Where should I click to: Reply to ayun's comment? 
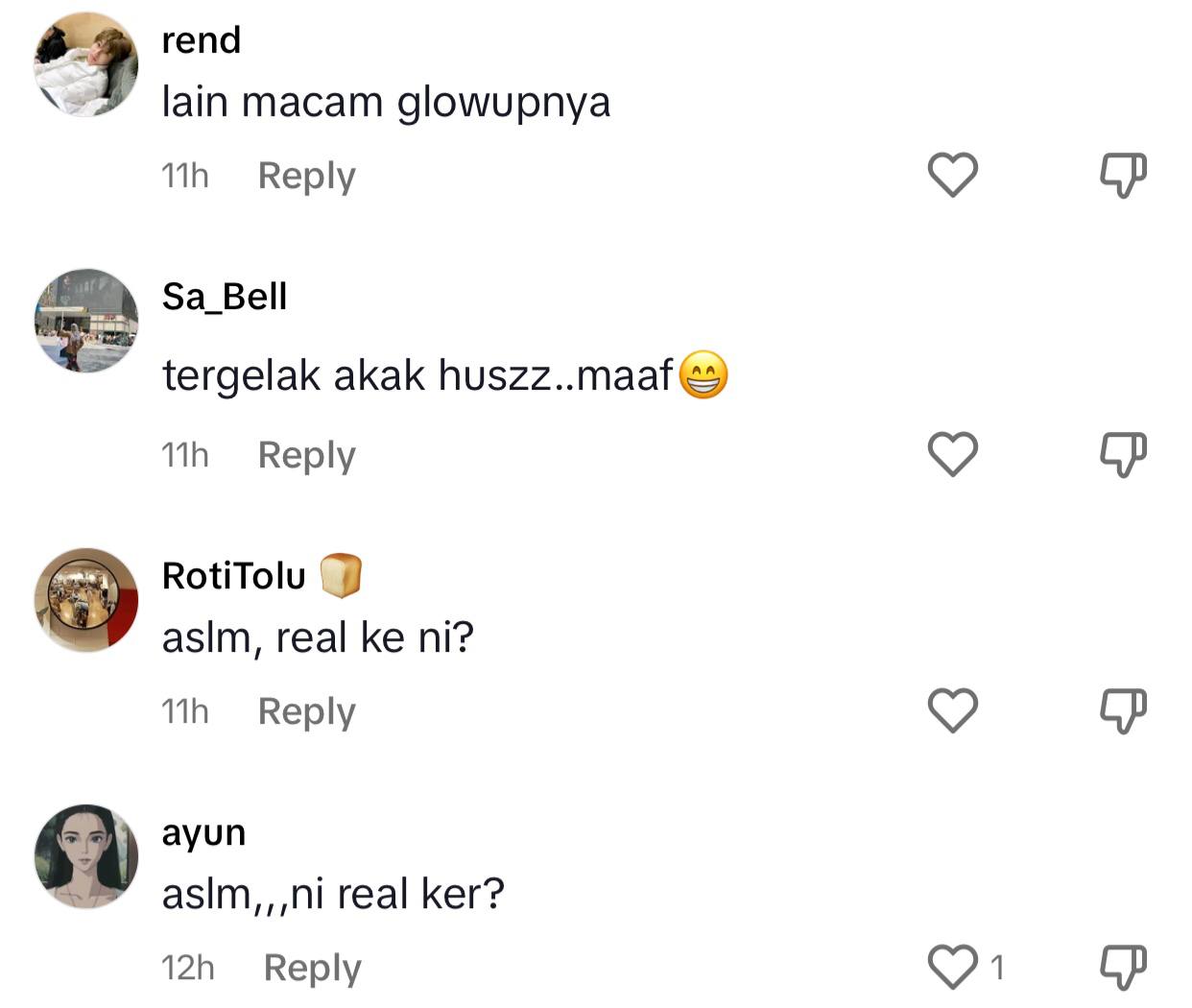312,968
